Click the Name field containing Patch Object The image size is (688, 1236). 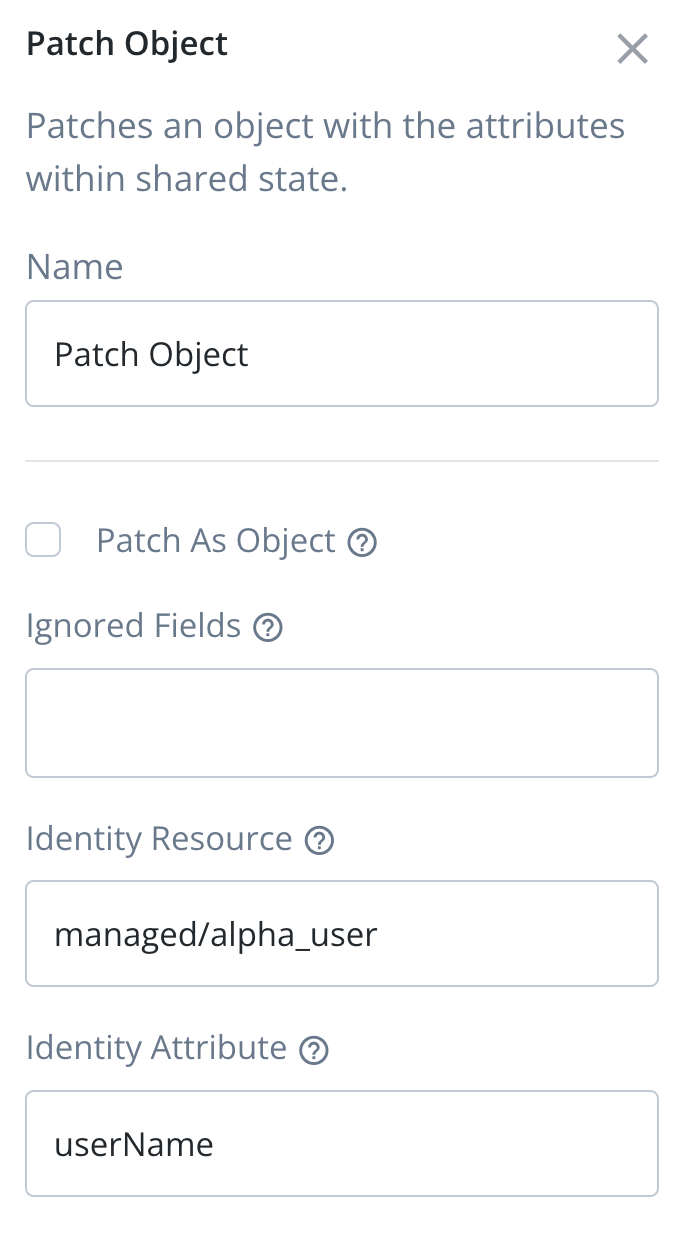(x=342, y=353)
